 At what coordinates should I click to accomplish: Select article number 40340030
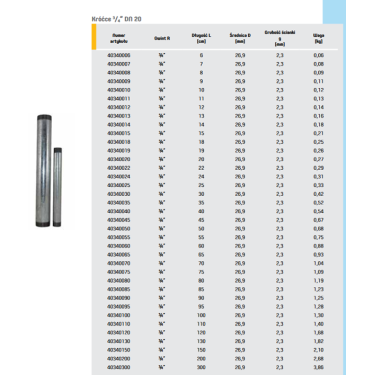click(119, 194)
